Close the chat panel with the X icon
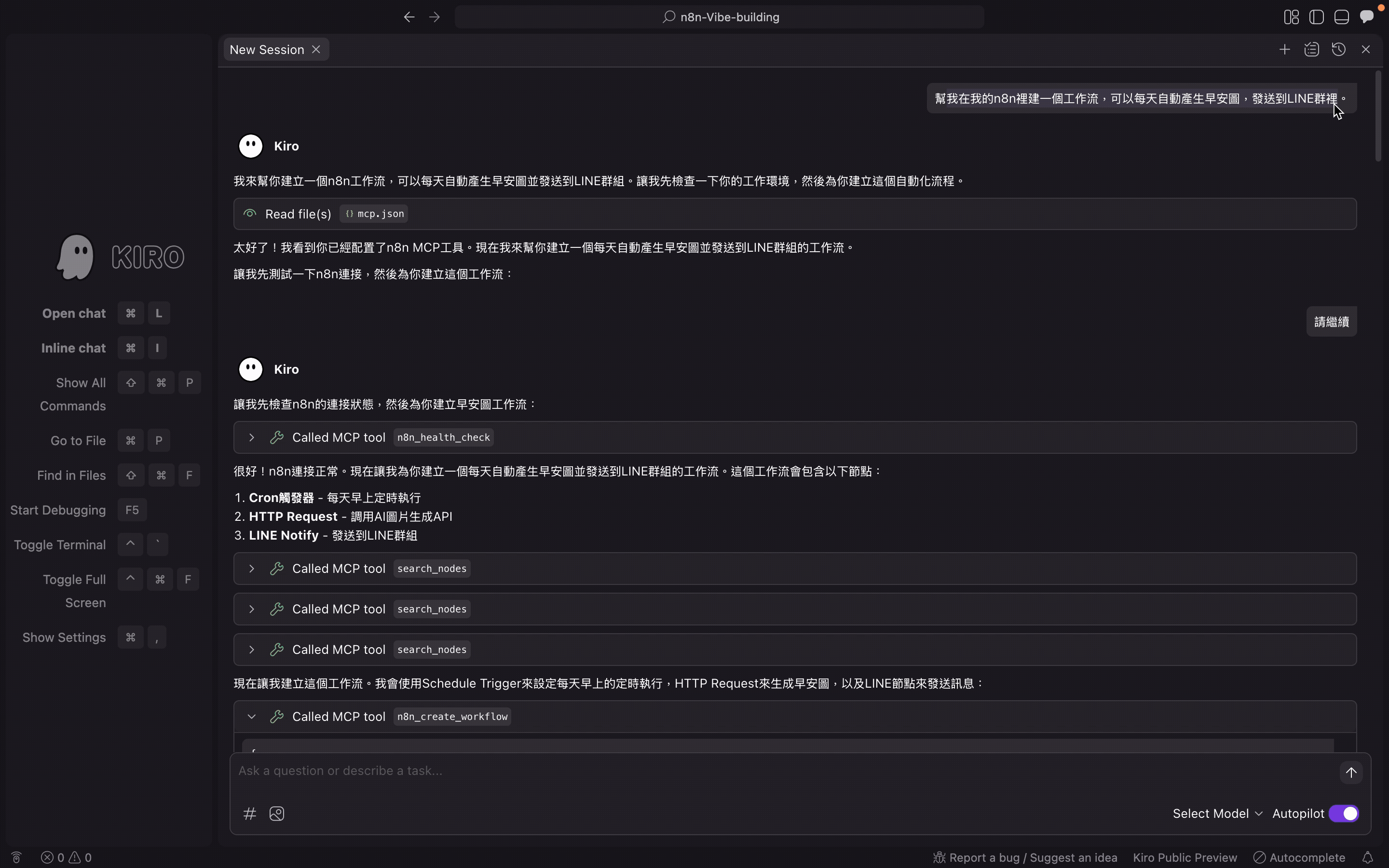The width and height of the screenshot is (1389, 868). click(x=1365, y=50)
